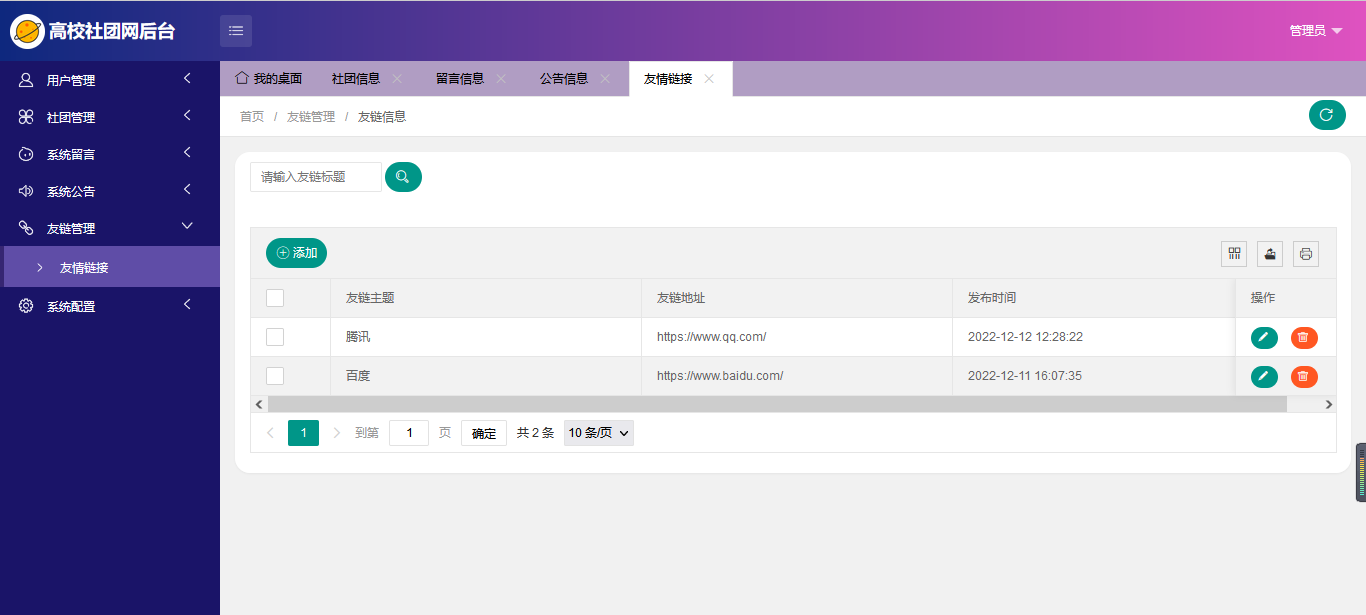Open the 10 条/页 page size dropdown
Image resolution: width=1366 pixels, height=615 pixels.
click(599, 433)
